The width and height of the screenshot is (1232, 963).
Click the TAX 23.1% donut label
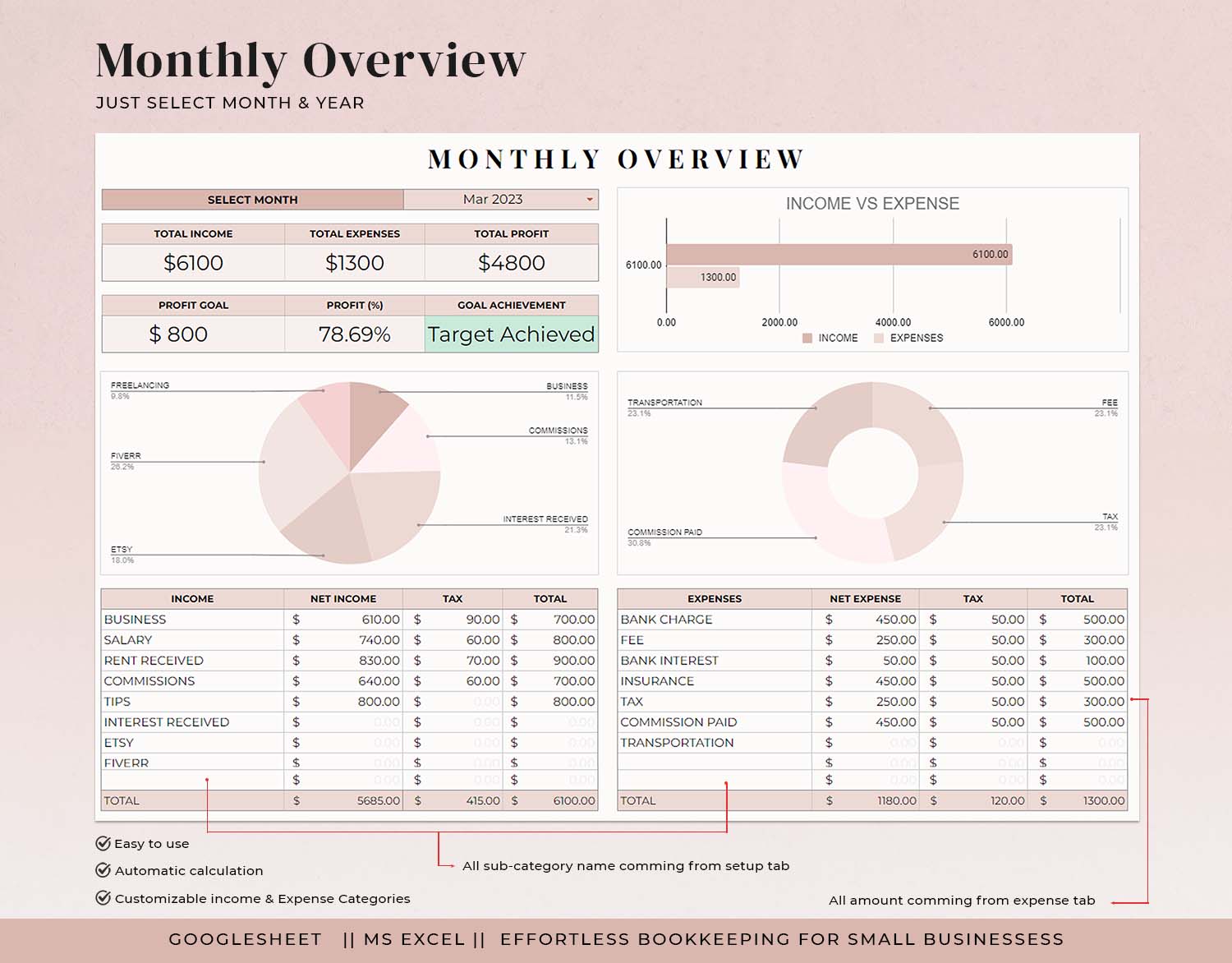tap(1106, 522)
